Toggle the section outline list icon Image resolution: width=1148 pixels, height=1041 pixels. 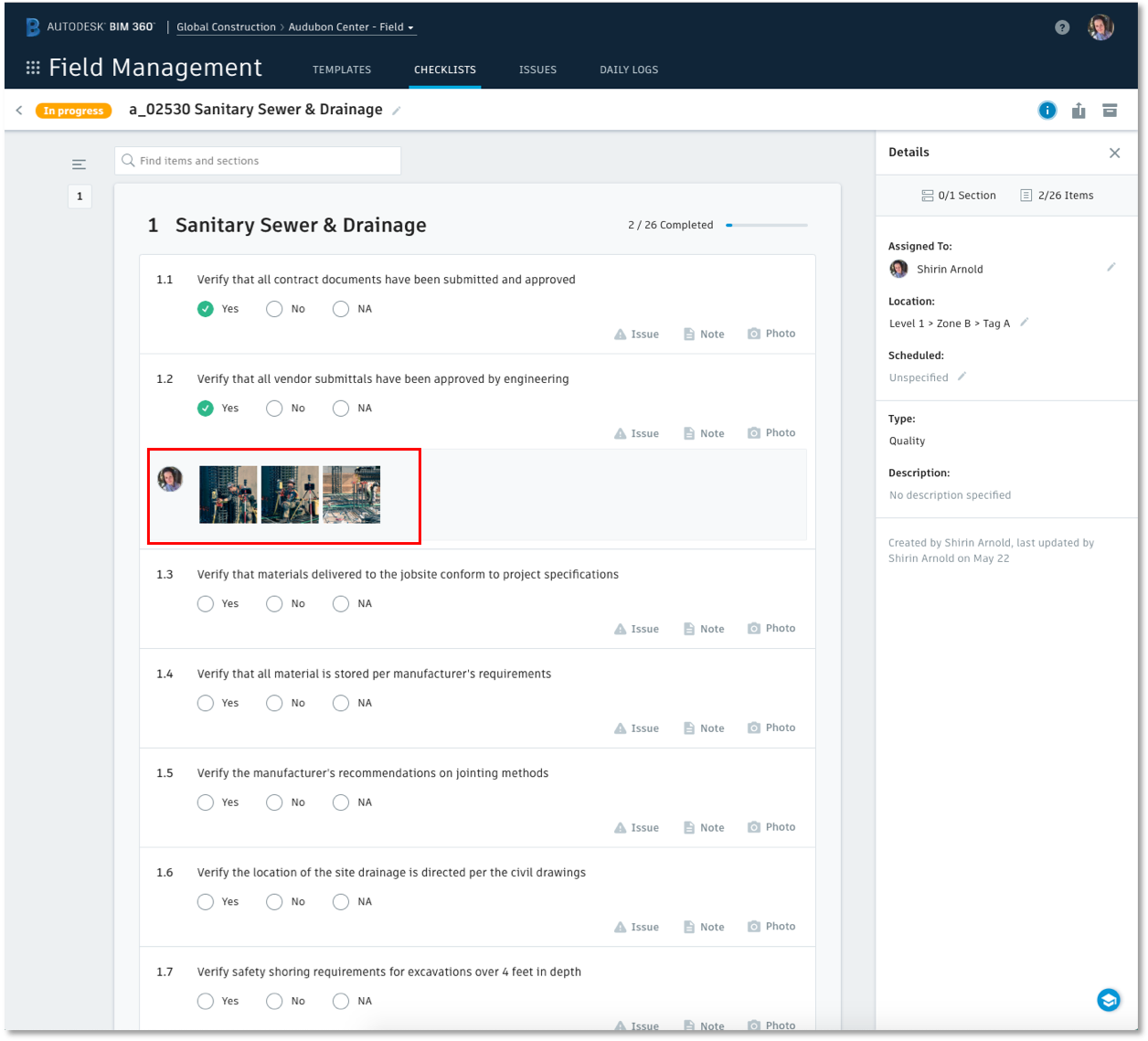coord(80,165)
